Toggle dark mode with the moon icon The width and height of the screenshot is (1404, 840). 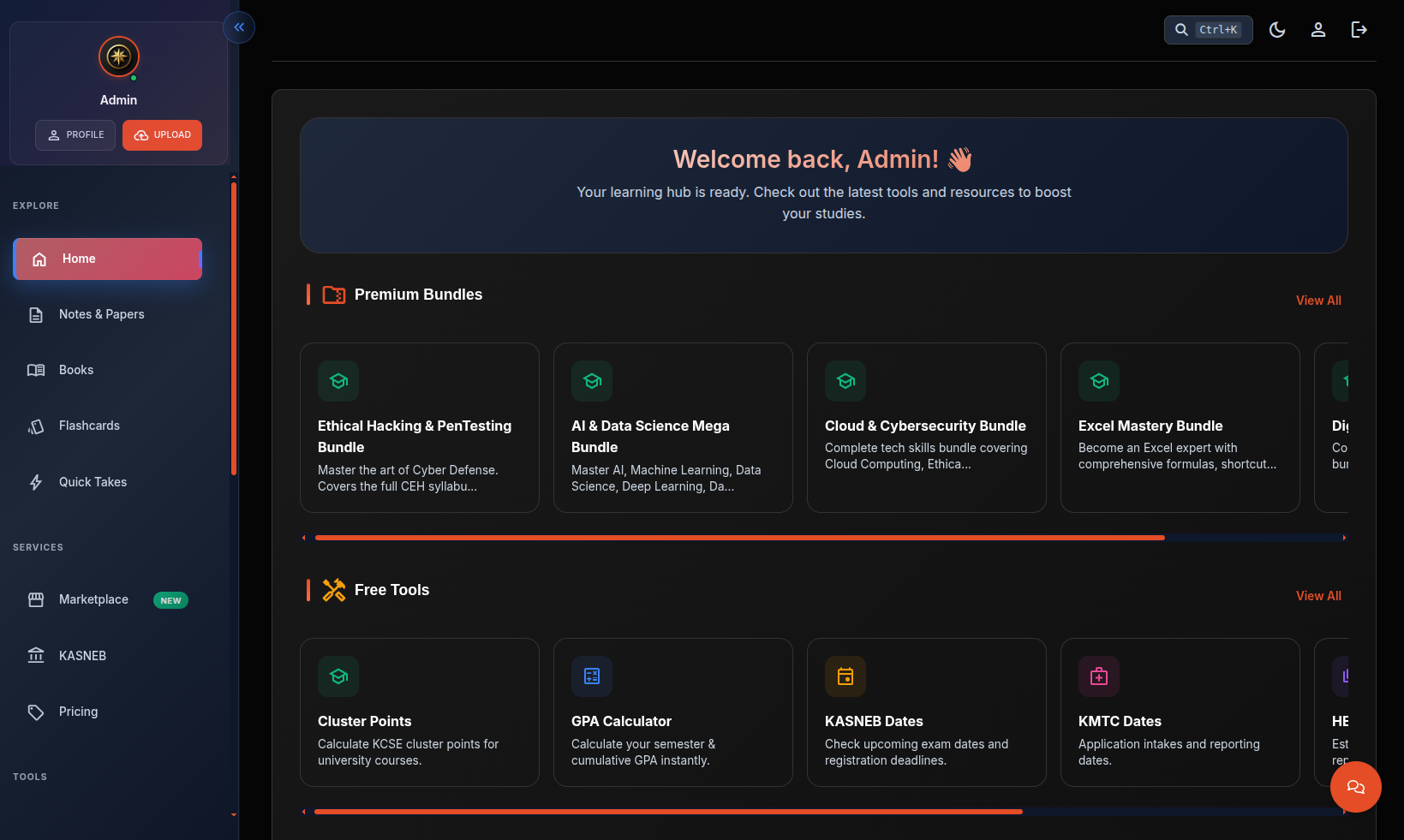tap(1277, 29)
